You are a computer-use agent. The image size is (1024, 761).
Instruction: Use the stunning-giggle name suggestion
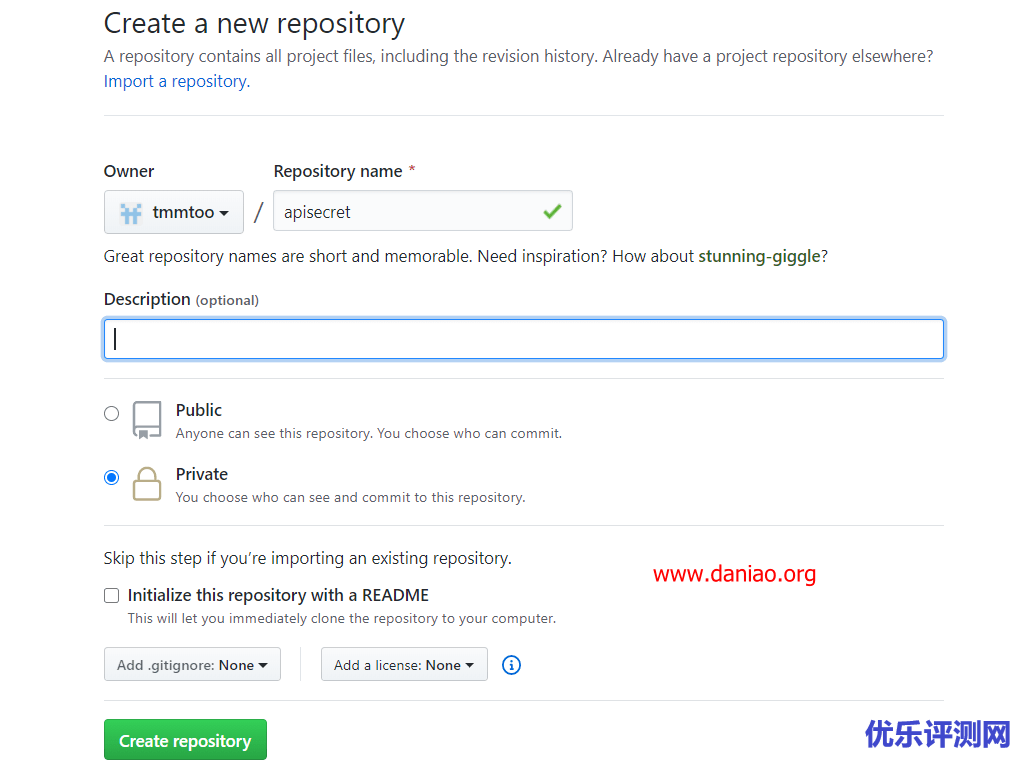click(x=759, y=256)
